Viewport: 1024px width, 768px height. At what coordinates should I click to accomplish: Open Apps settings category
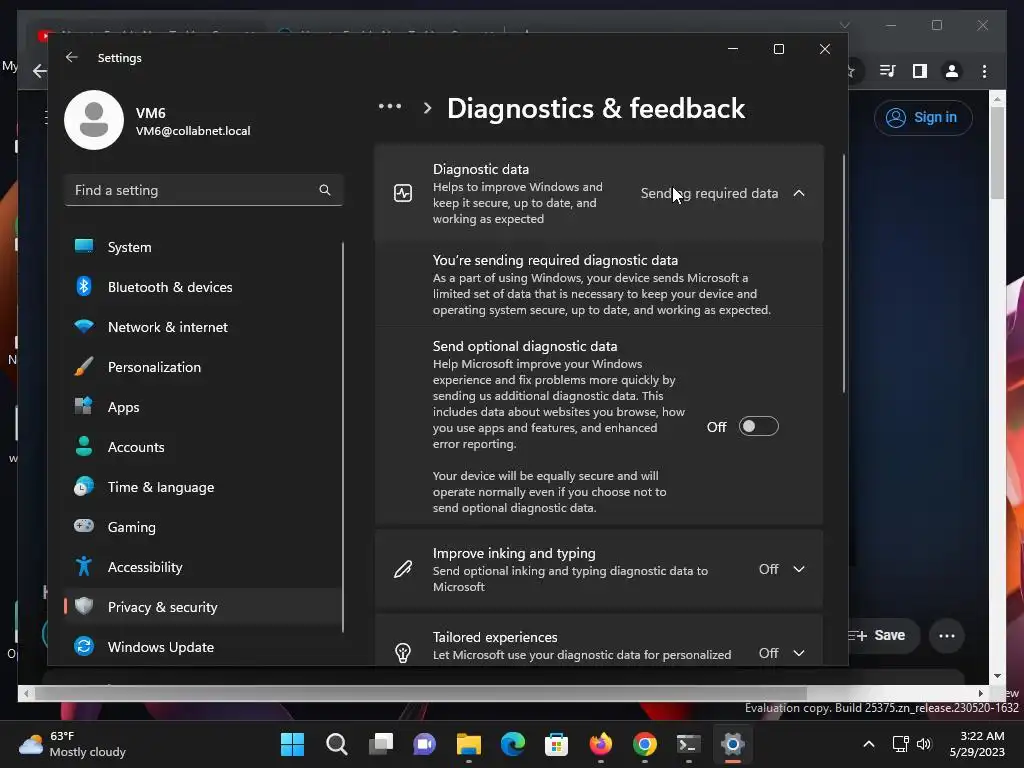(203, 407)
